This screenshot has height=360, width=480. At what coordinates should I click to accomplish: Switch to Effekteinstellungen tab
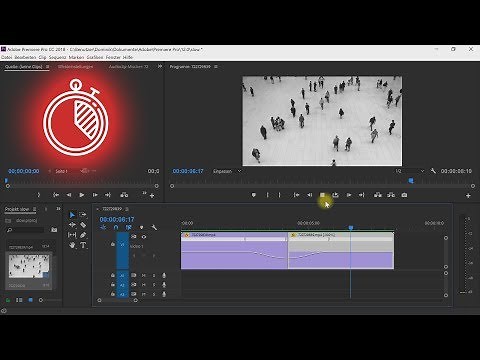[x=75, y=67]
